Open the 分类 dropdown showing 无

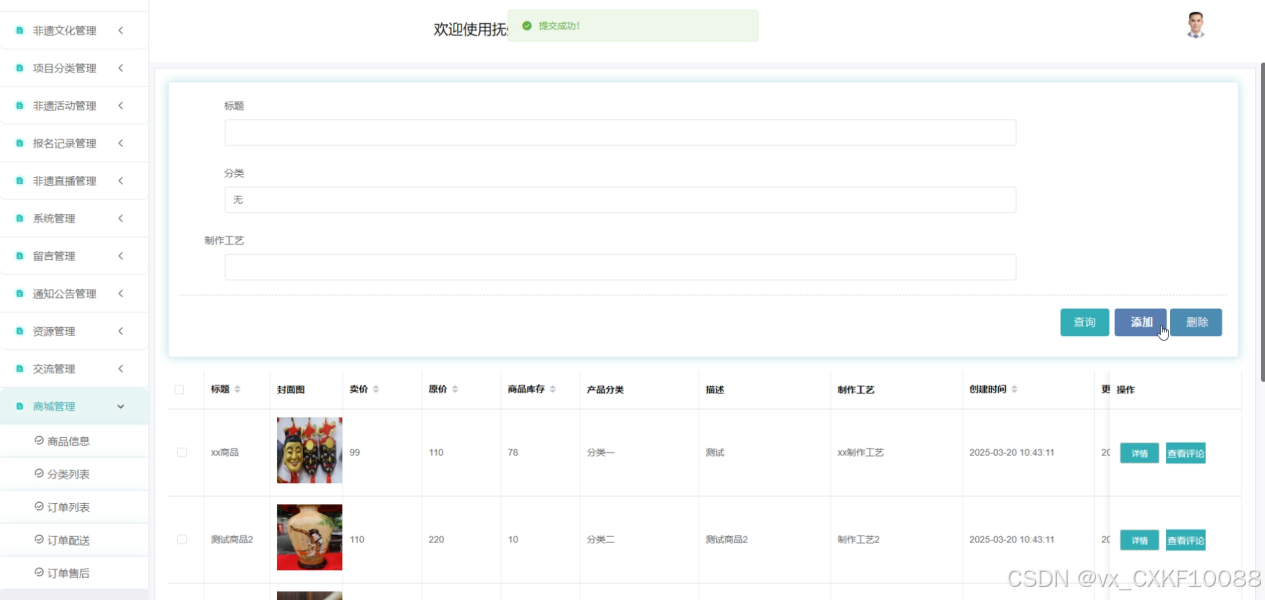[x=620, y=200]
